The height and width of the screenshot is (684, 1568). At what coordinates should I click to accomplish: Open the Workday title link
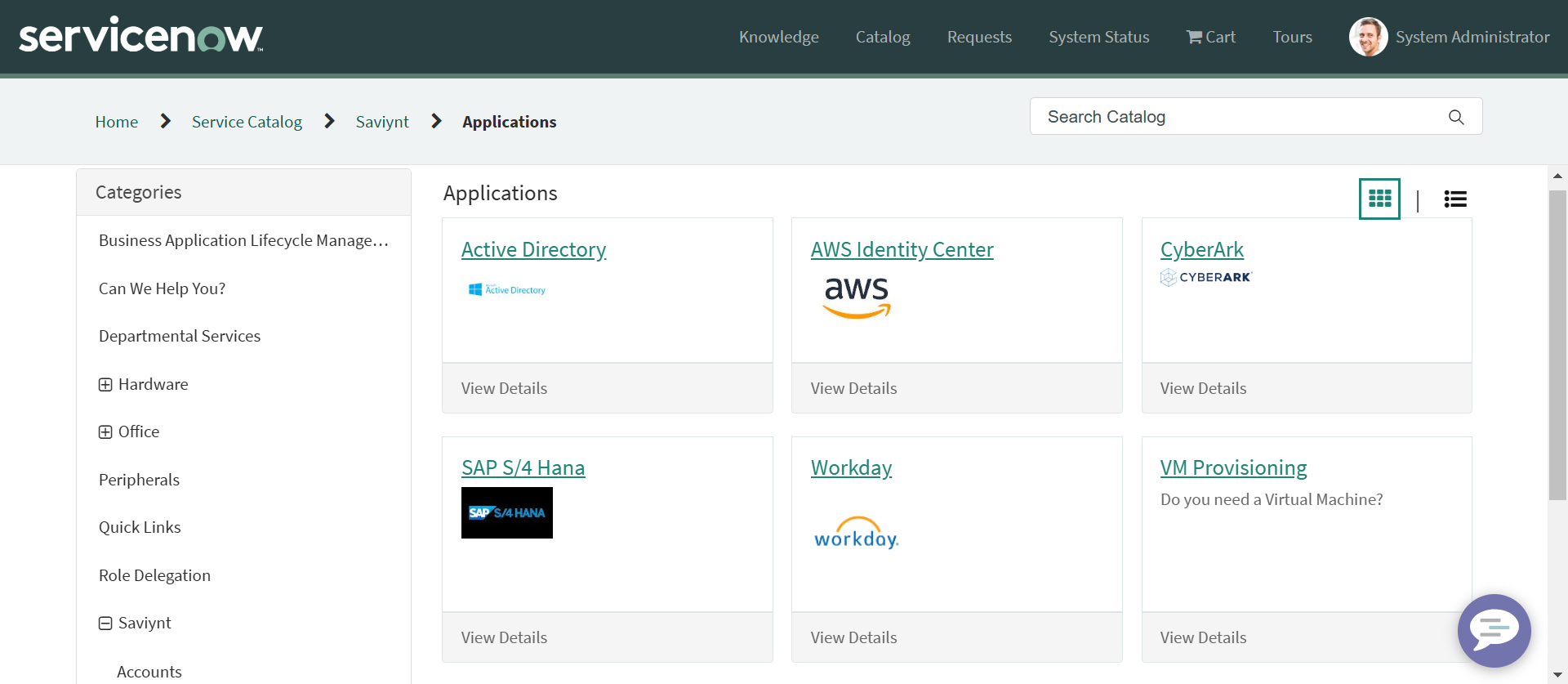(851, 467)
